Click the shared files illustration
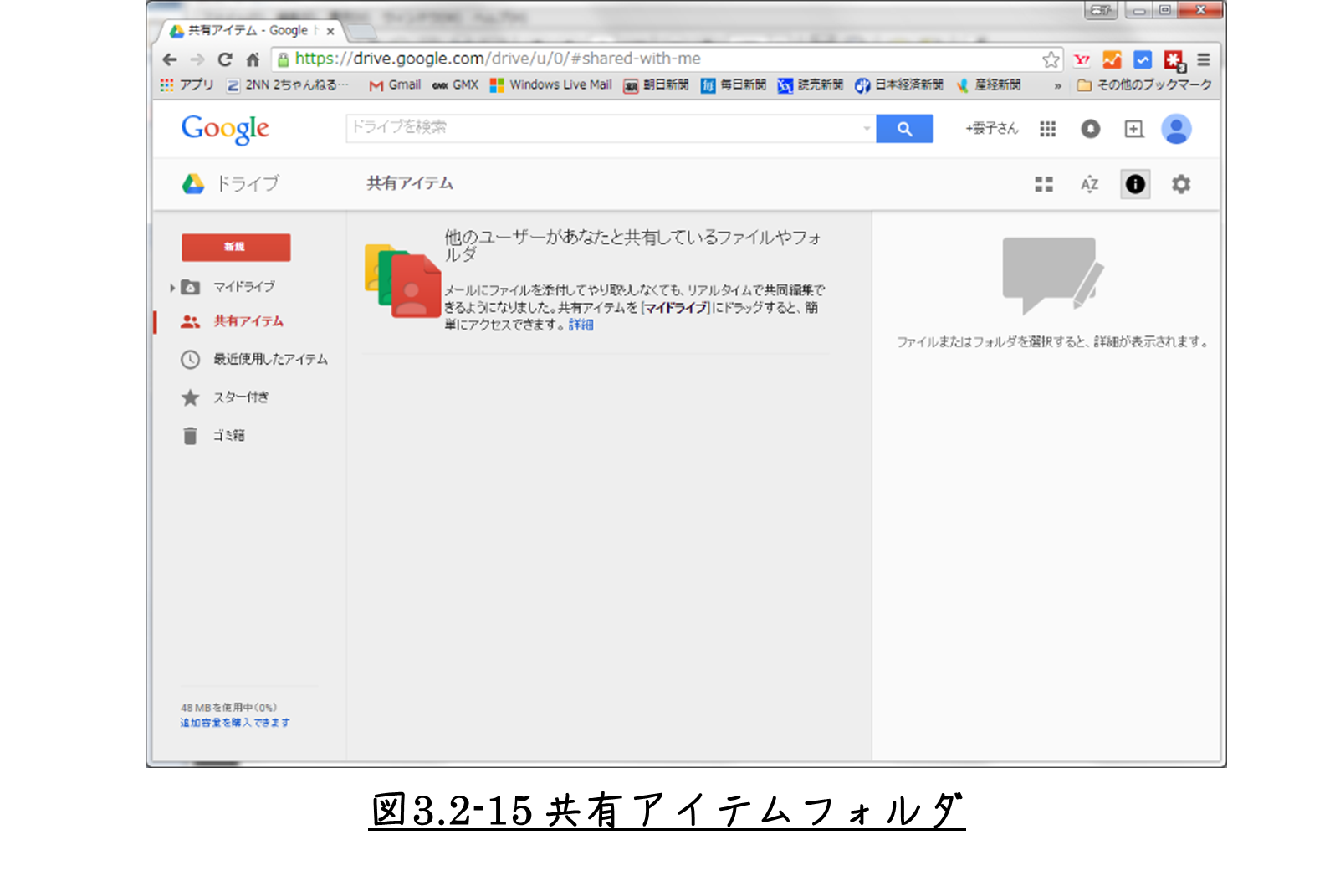1335x896 pixels. pyautogui.click(x=402, y=281)
